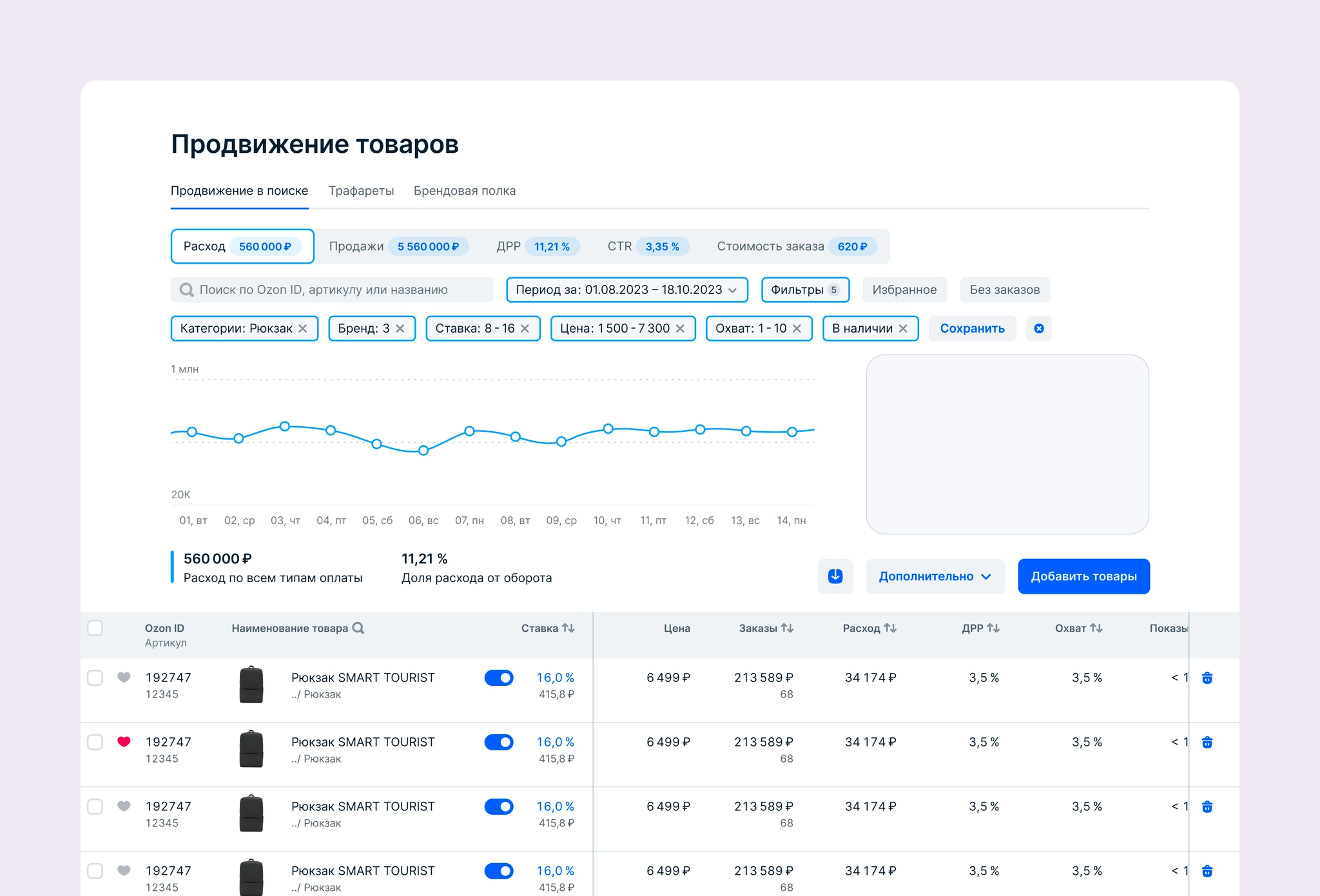Check the select-all checkbox in table header
Screen dimensions: 1320x896
95,628
